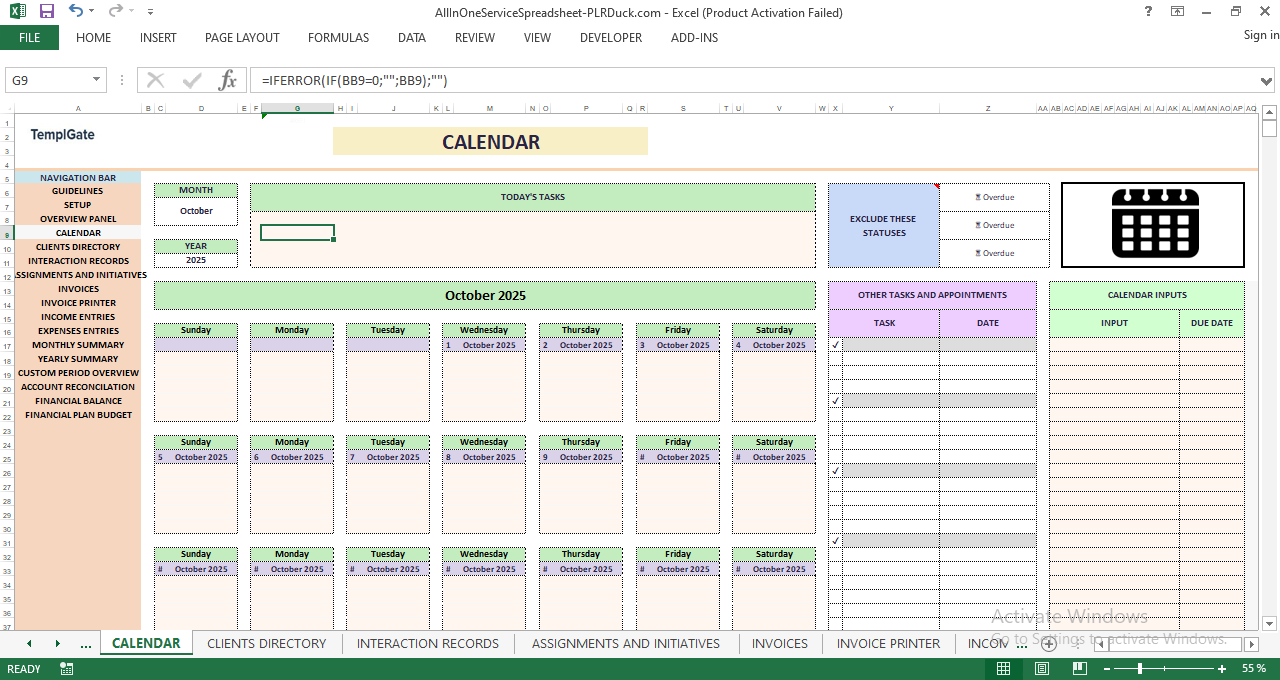Screen dimensions: 1280x680
Task: Go to MONTHLY SUMMARY in navigation bar
Action: [78, 345]
